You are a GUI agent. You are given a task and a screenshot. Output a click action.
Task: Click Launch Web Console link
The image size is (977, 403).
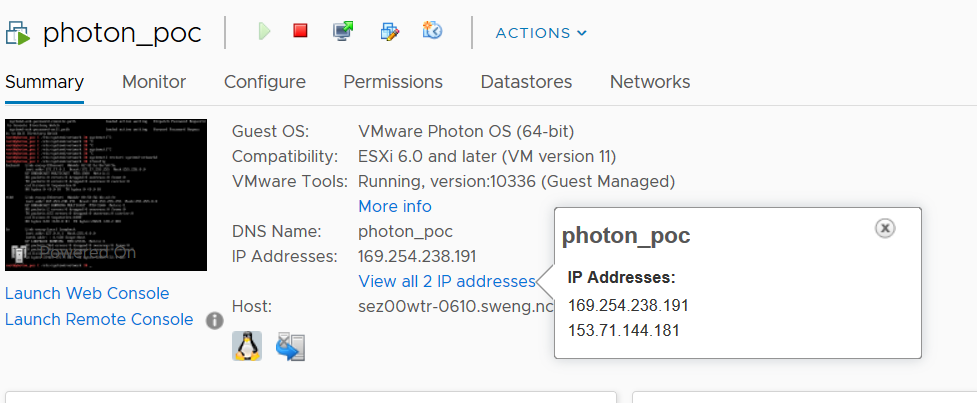[x=87, y=293]
